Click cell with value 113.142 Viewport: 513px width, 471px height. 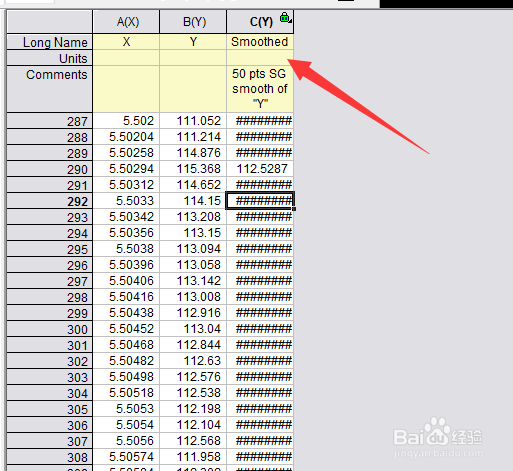click(x=193, y=281)
